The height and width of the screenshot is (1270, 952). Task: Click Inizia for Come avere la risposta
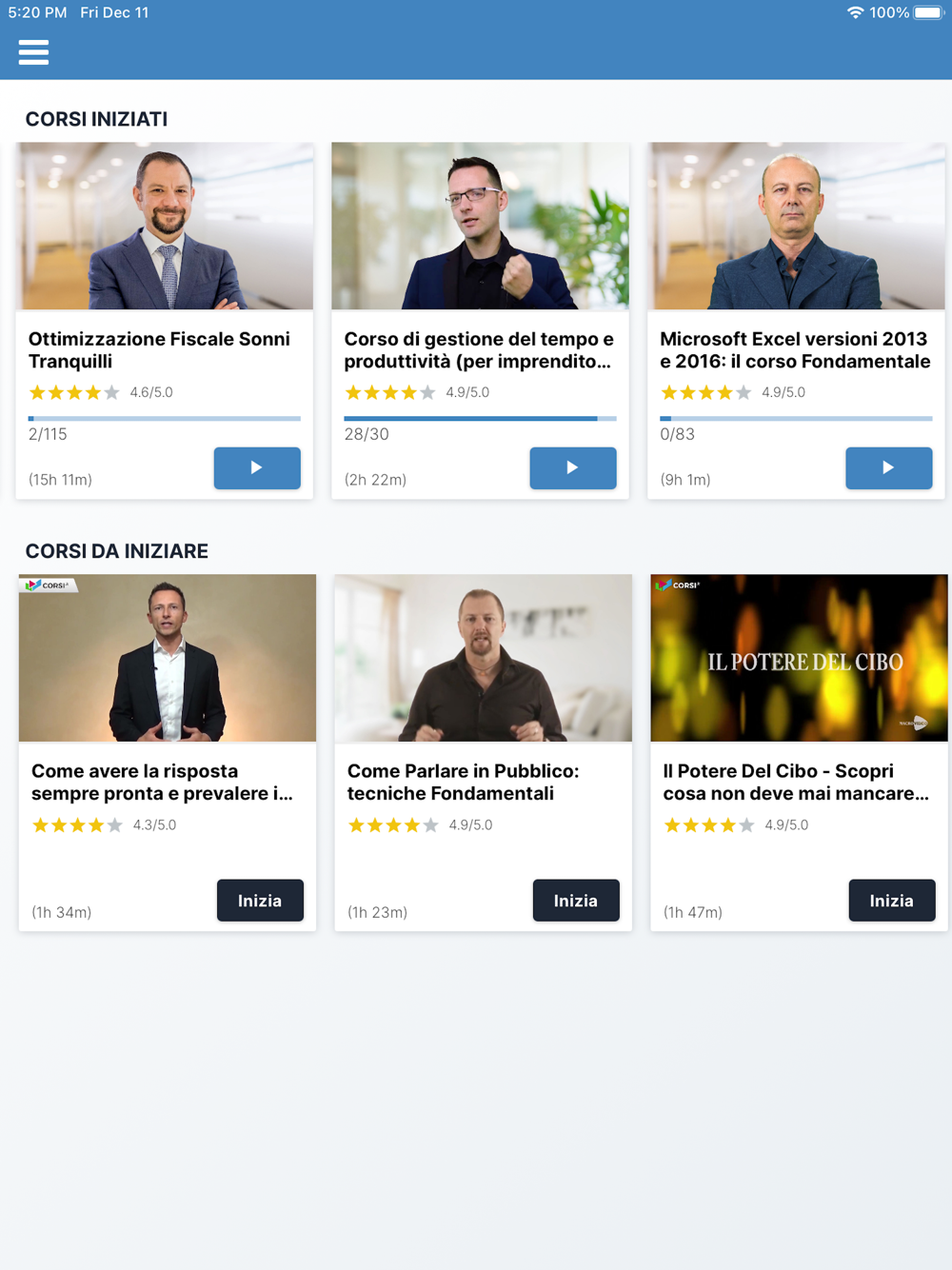coord(260,901)
